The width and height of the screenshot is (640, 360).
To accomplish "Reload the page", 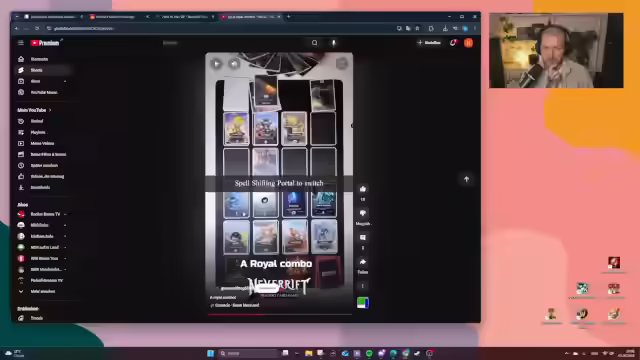I will point(37,29).
